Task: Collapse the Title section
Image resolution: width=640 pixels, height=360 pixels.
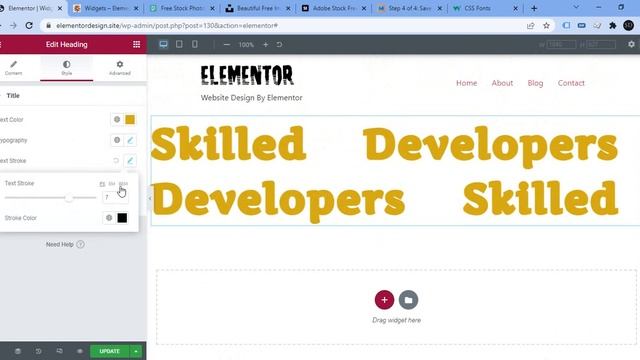Action: 13,96
